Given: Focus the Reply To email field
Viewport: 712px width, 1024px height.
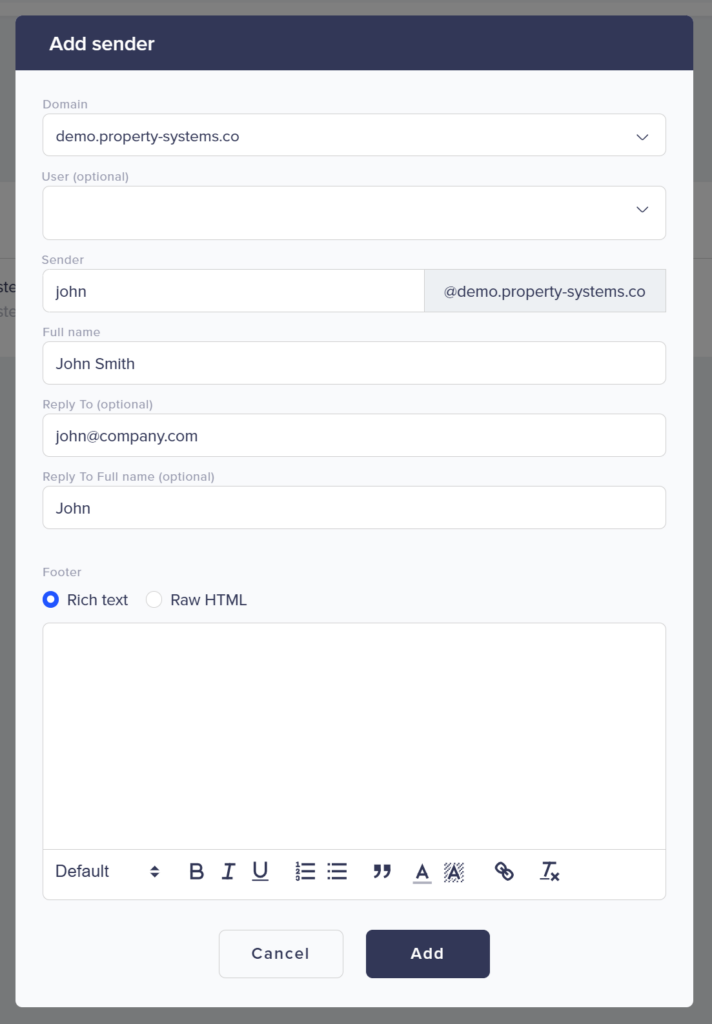Looking at the screenshot, I should pyautogui.click(x=354, y=436).
